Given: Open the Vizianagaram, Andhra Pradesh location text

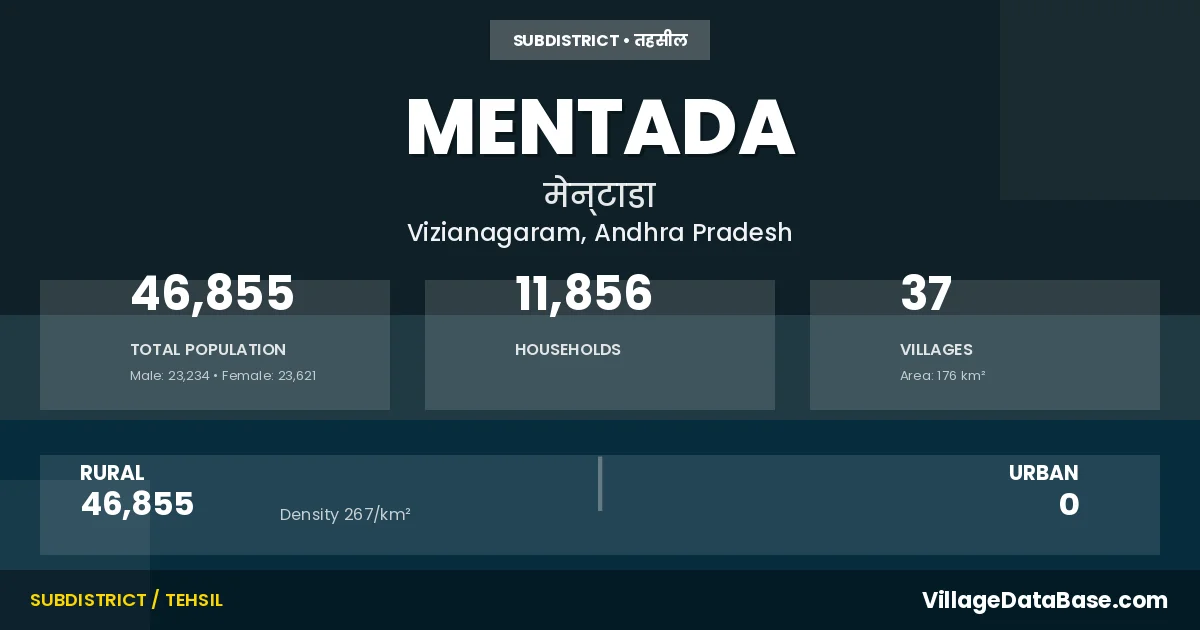Looking at the screenshot, I should (x=600, y=233).
